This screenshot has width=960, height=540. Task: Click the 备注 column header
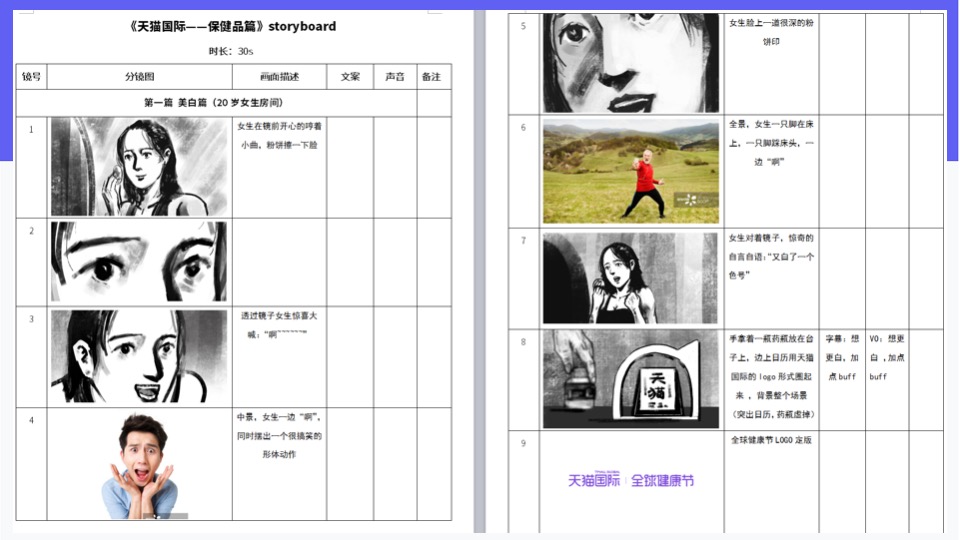pyautogui.click(x=431, y=77)
